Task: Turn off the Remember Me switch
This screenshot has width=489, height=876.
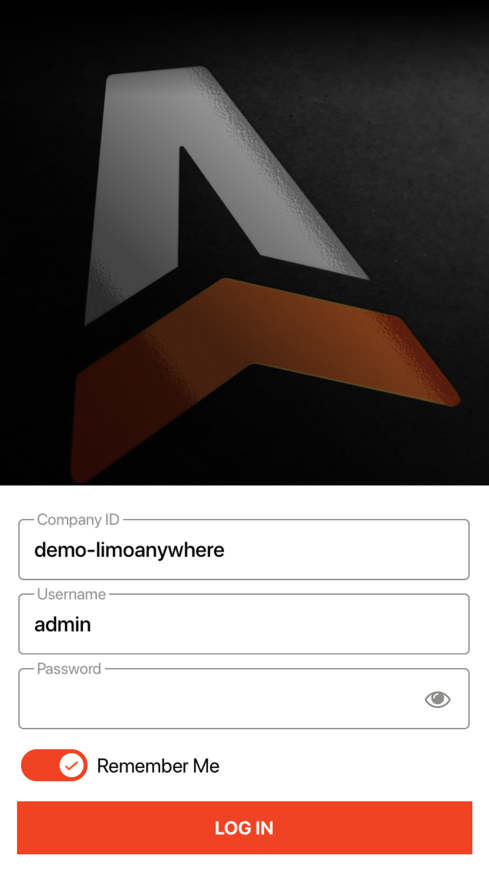Action: [54, 765]
